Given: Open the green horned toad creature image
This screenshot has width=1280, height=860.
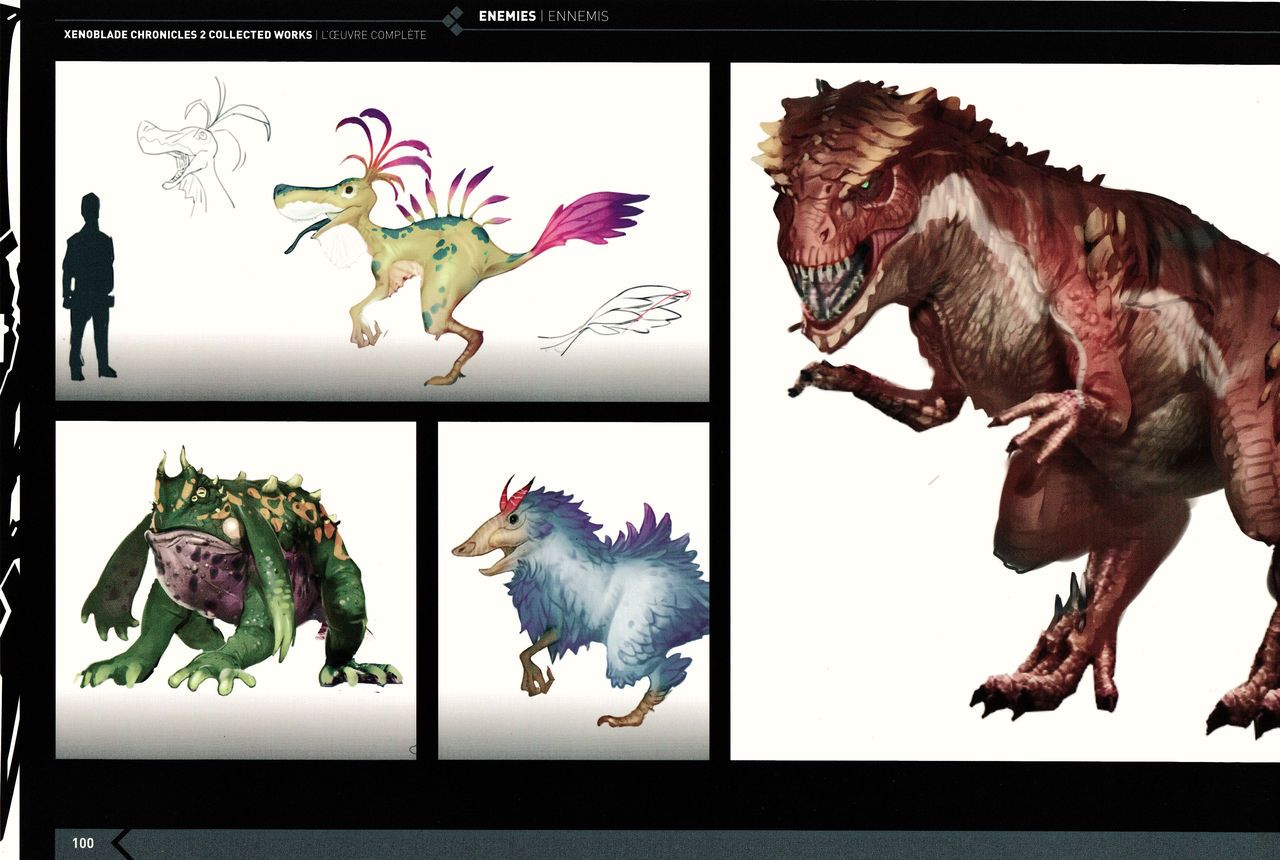Looking at the screenshot, I should point(235,590).
